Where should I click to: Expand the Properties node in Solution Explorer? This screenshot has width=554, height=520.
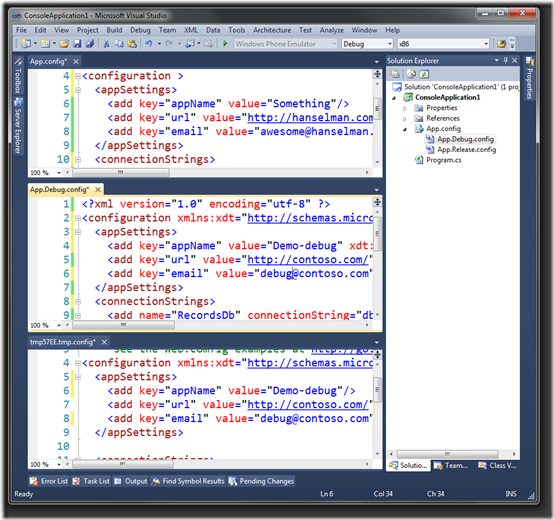(x=405, y=108)
